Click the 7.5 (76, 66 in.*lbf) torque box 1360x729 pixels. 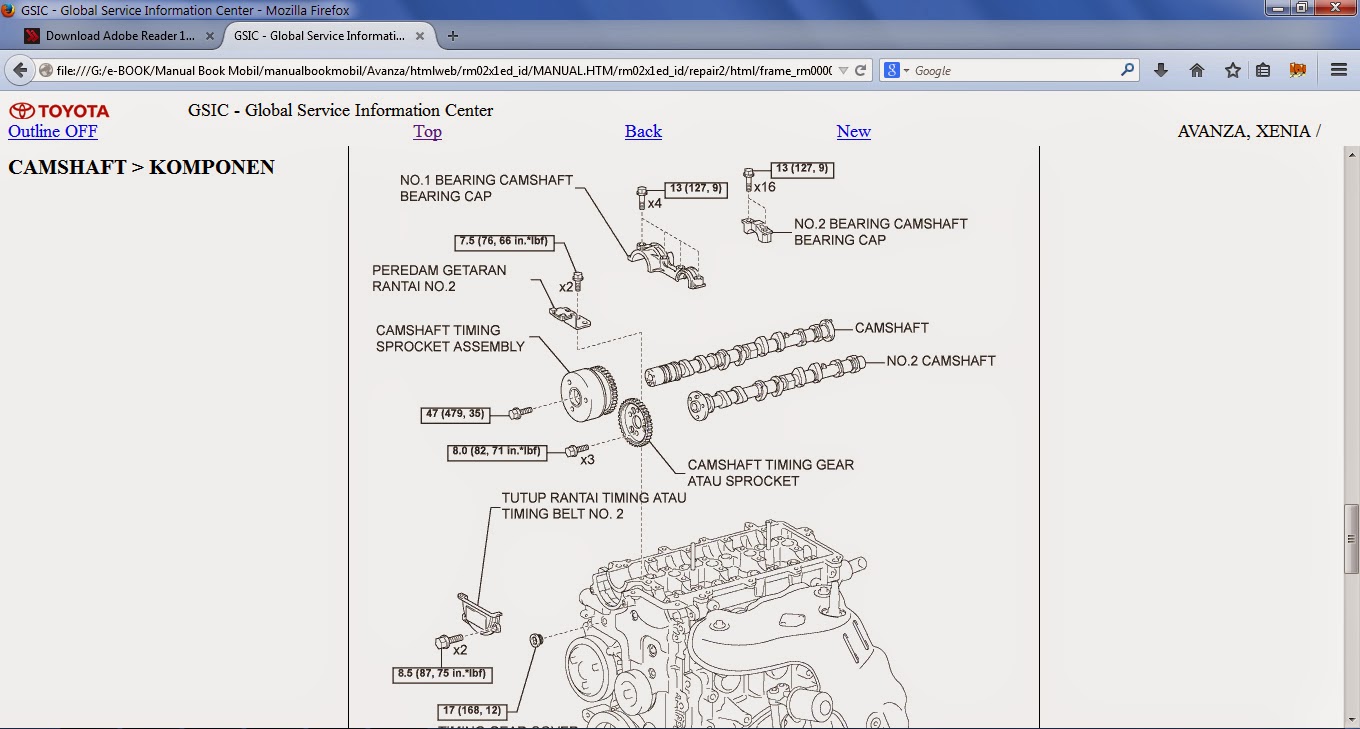pos(505,242)
